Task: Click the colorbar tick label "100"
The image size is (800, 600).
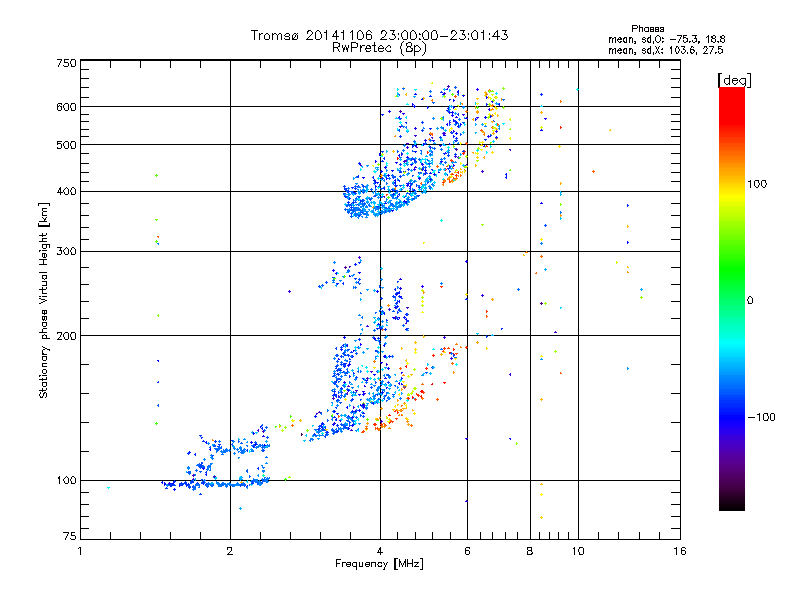Action: [757, 184]
